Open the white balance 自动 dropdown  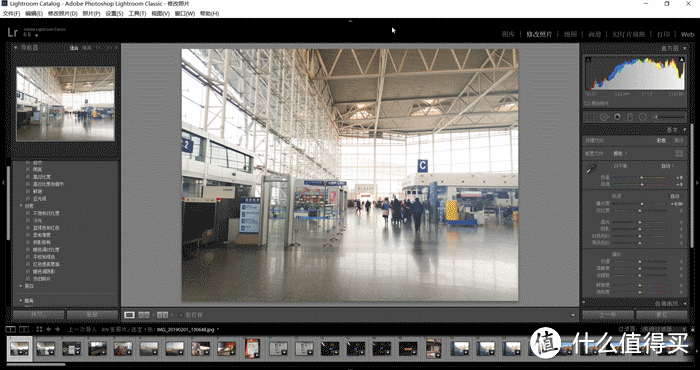[x=667, y=166]
